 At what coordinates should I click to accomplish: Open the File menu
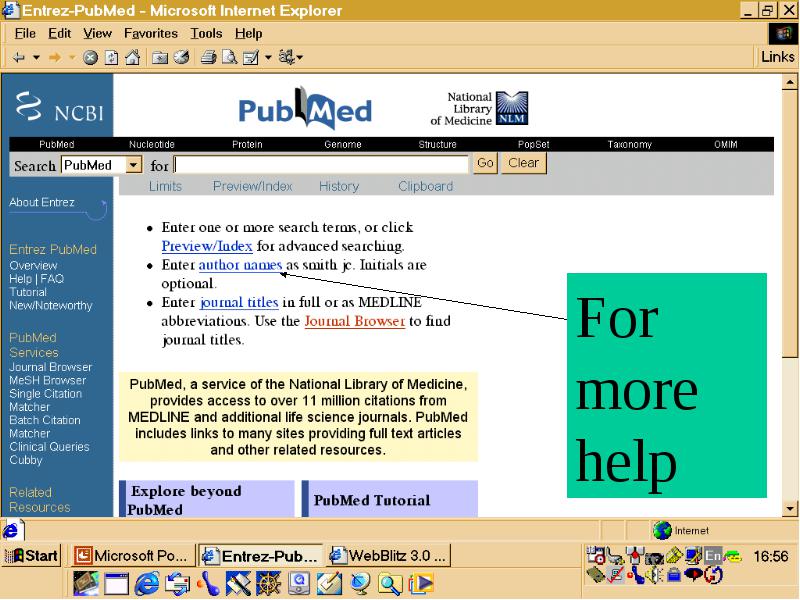[25, 34]
